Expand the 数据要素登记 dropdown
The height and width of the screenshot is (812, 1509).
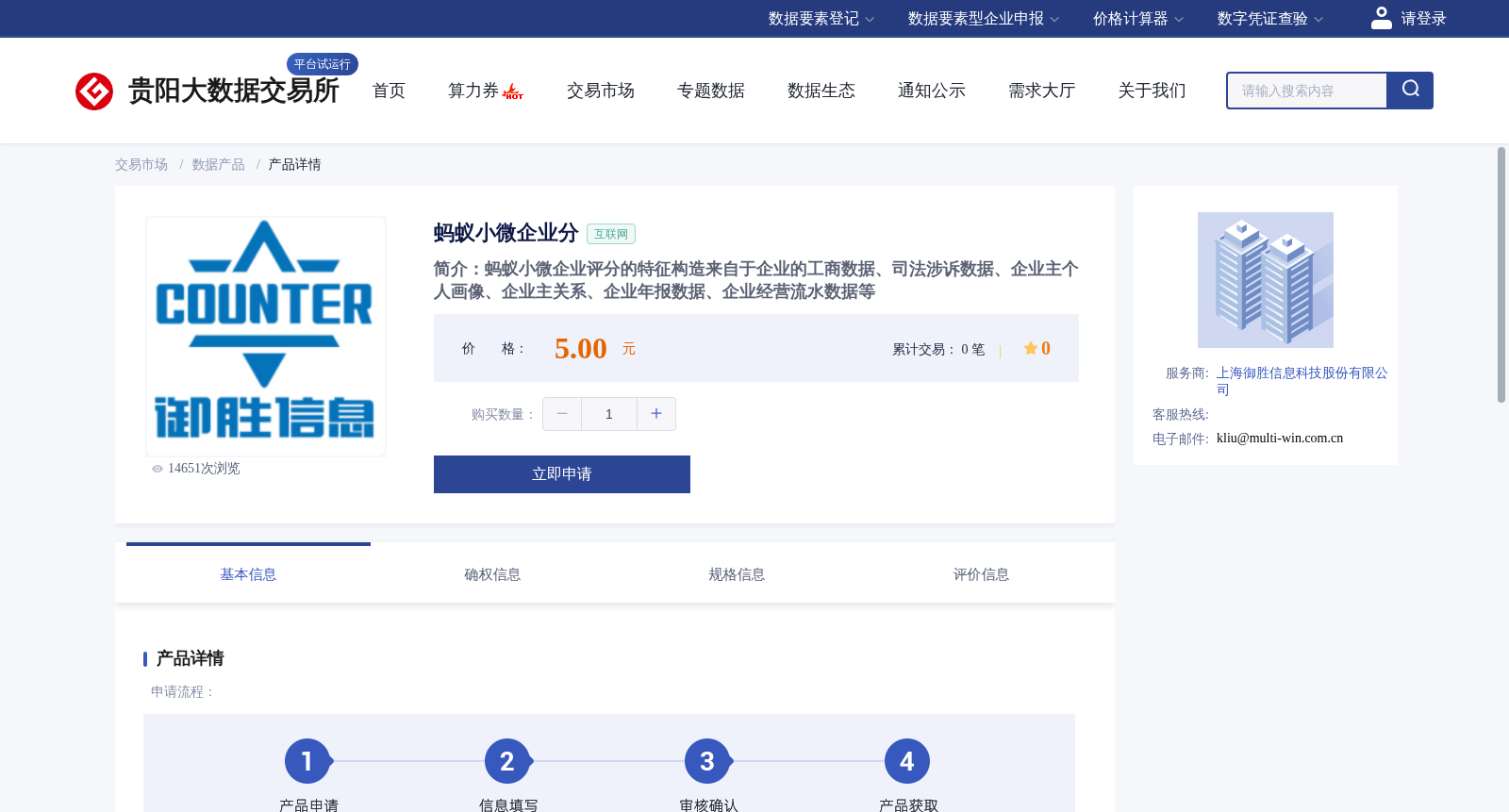(x=821, y=19)
